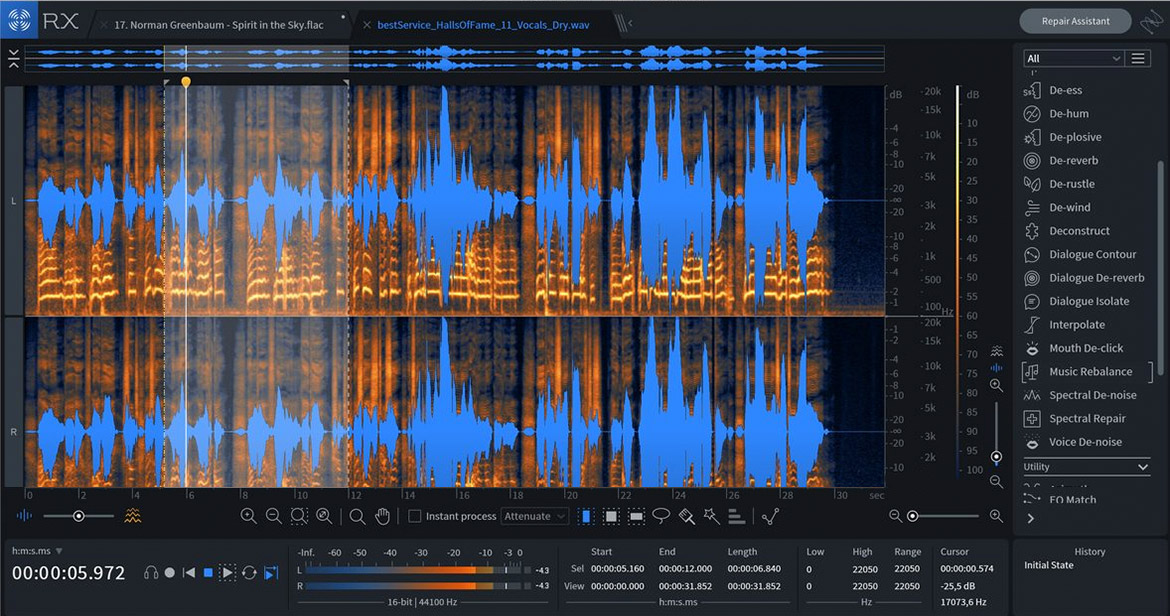Switch to bestService_HallsOfFame_11_Vocals_Dry.wav tab

(x=483, y=25)
